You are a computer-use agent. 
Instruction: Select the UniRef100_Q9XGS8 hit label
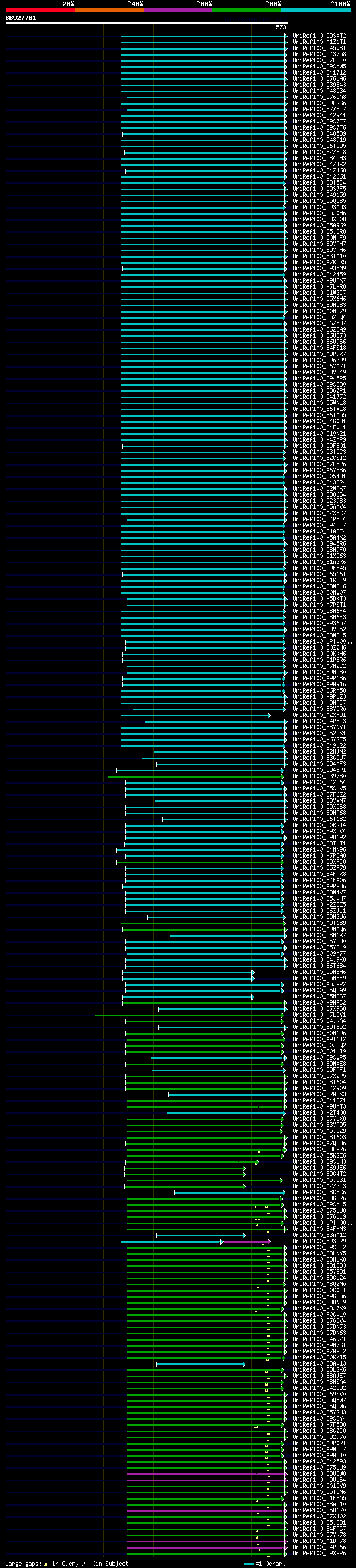point(319,807)
